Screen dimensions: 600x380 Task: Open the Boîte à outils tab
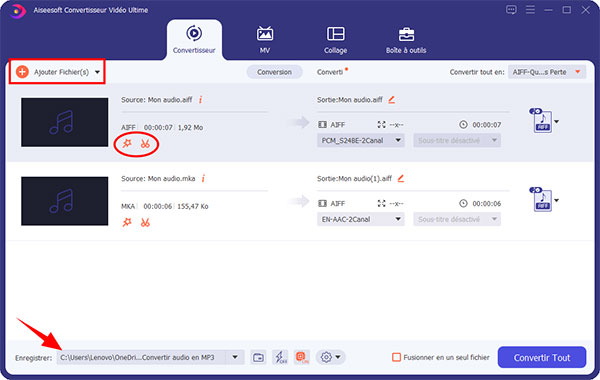click(406, 40)
